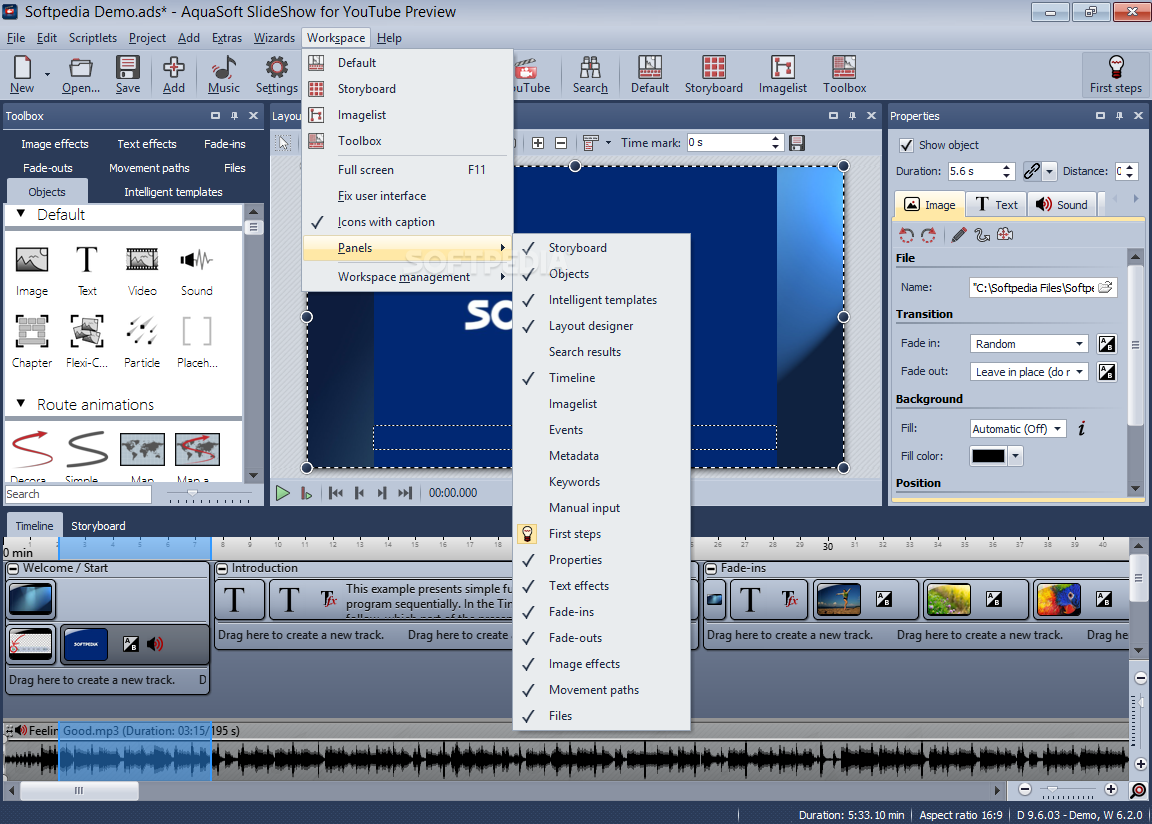This screenshot has height=824, width=1152.
Task: Select the Image object in Toolbox
Action: [x=32, y=271]
